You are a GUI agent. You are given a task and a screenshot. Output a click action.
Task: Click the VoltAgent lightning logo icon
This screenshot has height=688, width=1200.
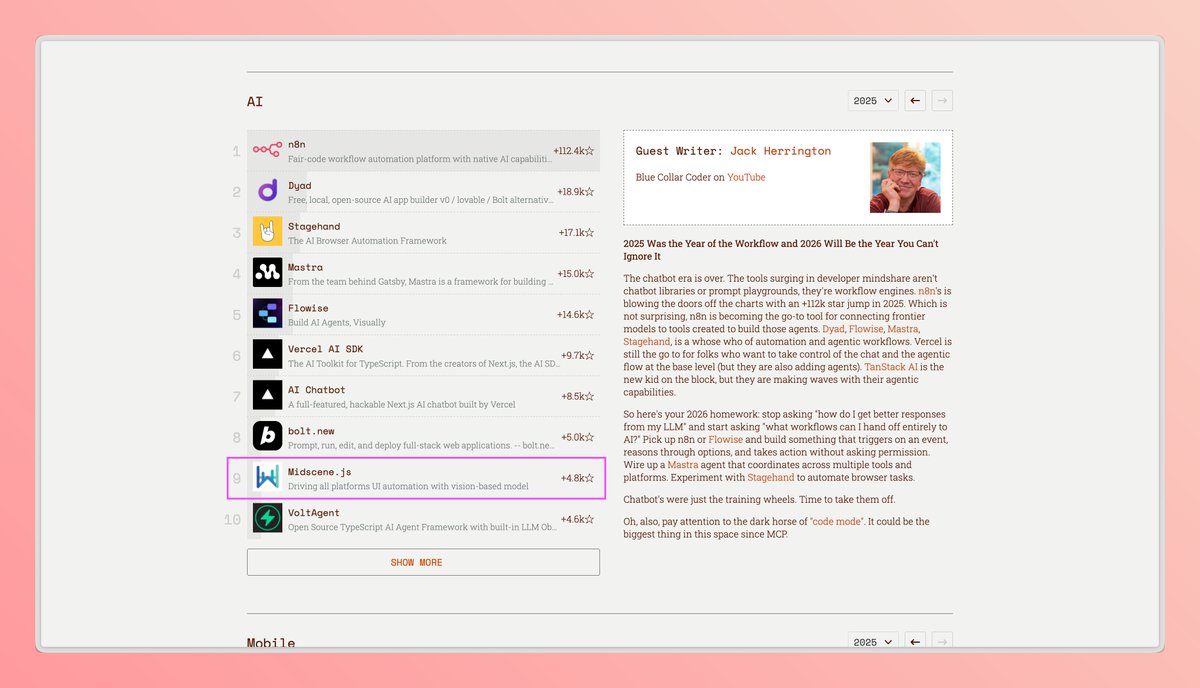click(267, 519)
